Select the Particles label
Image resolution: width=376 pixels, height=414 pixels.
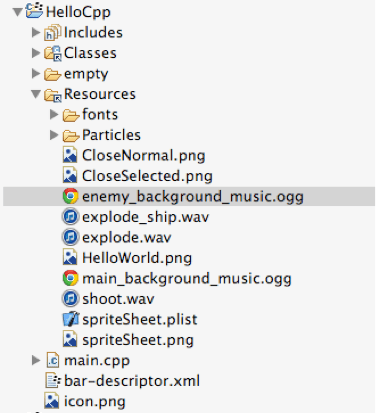111,135
